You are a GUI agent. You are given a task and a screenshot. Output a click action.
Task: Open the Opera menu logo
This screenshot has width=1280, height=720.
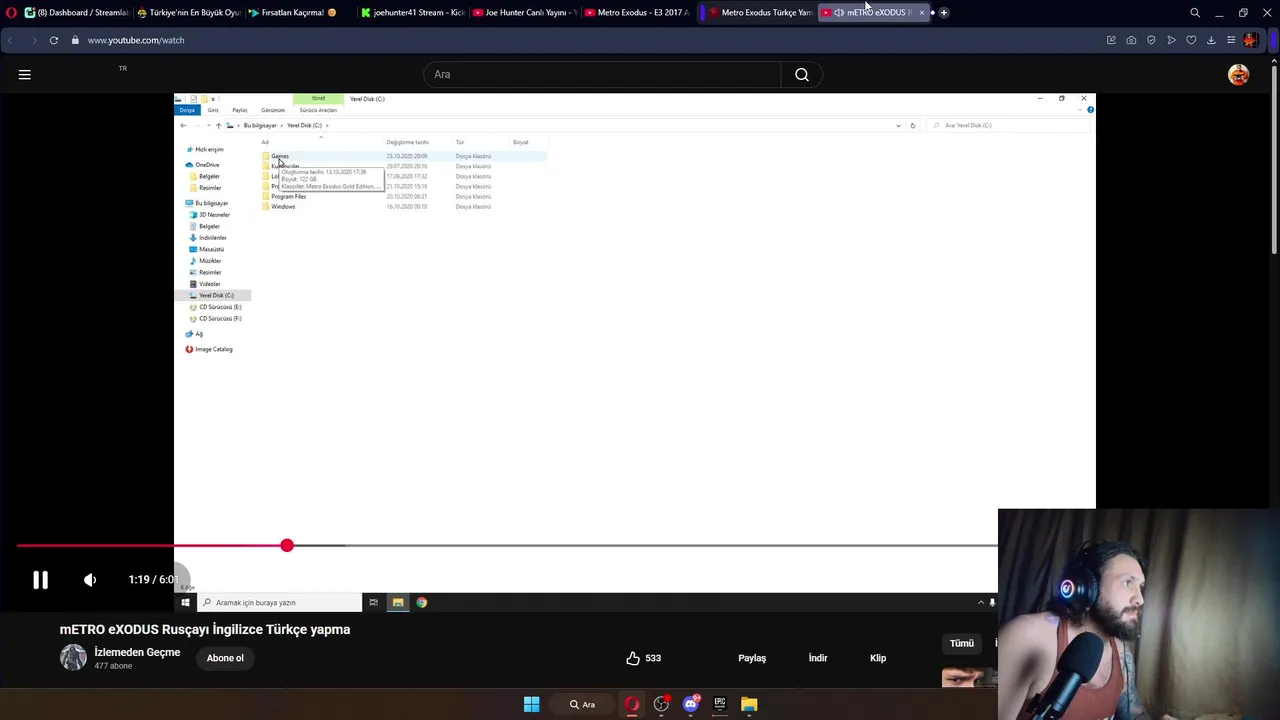tap(12, 12)
